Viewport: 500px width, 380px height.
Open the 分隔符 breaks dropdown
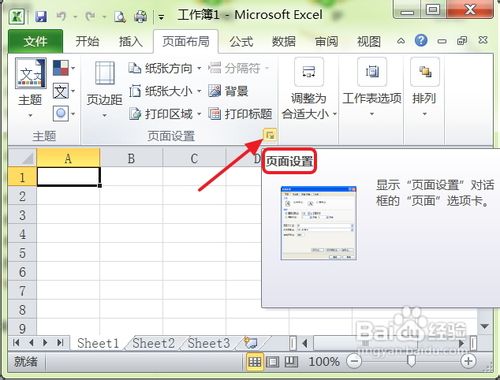pos(239,68)
